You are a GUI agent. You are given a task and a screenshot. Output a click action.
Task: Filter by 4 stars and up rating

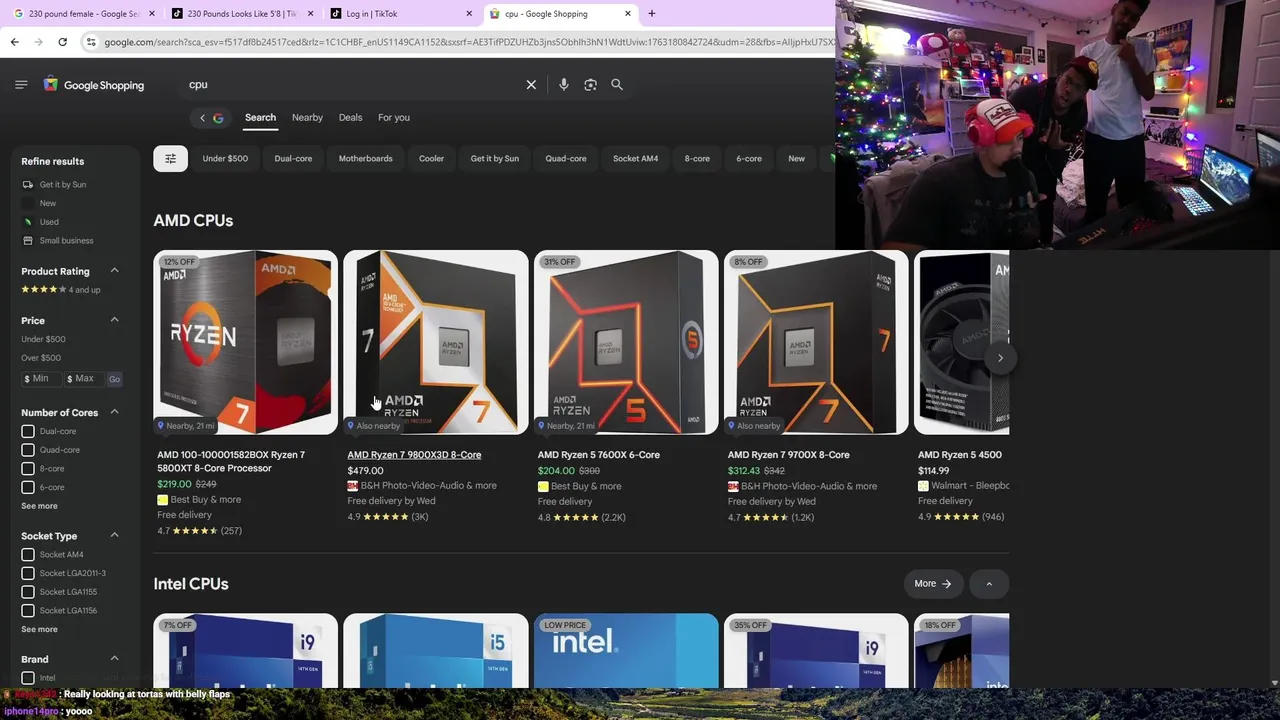(x=61, y=290)
